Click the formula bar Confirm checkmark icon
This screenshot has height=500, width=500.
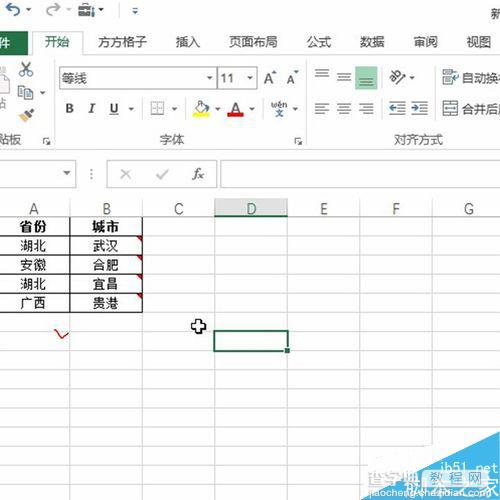coord(162,174)
